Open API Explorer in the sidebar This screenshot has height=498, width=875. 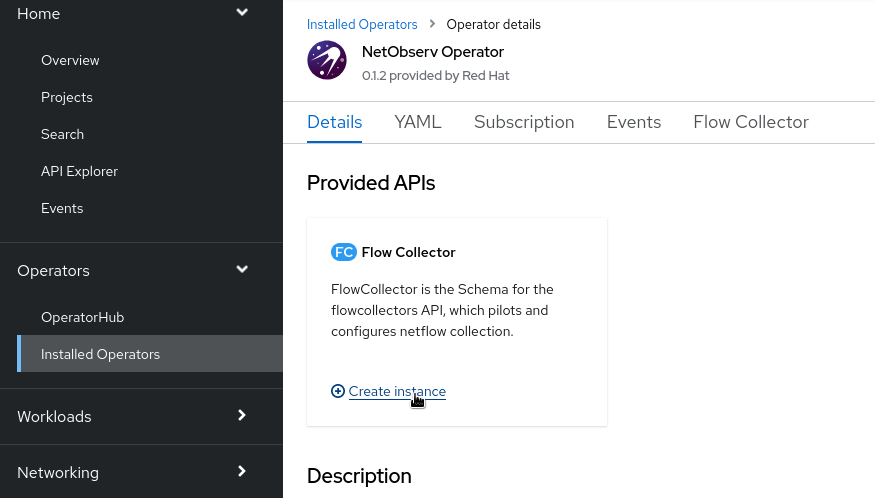tap(79, 171)
